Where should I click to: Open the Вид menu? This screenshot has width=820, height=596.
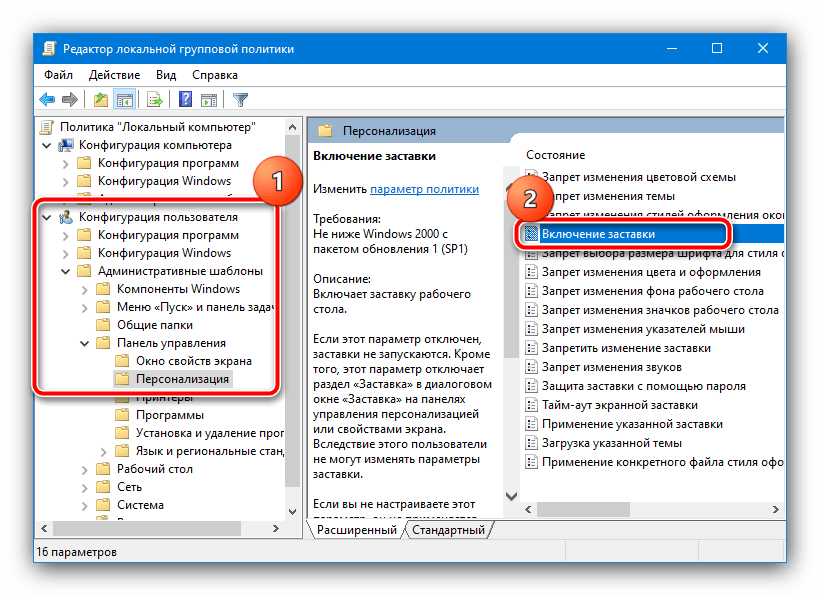point(166,74)
